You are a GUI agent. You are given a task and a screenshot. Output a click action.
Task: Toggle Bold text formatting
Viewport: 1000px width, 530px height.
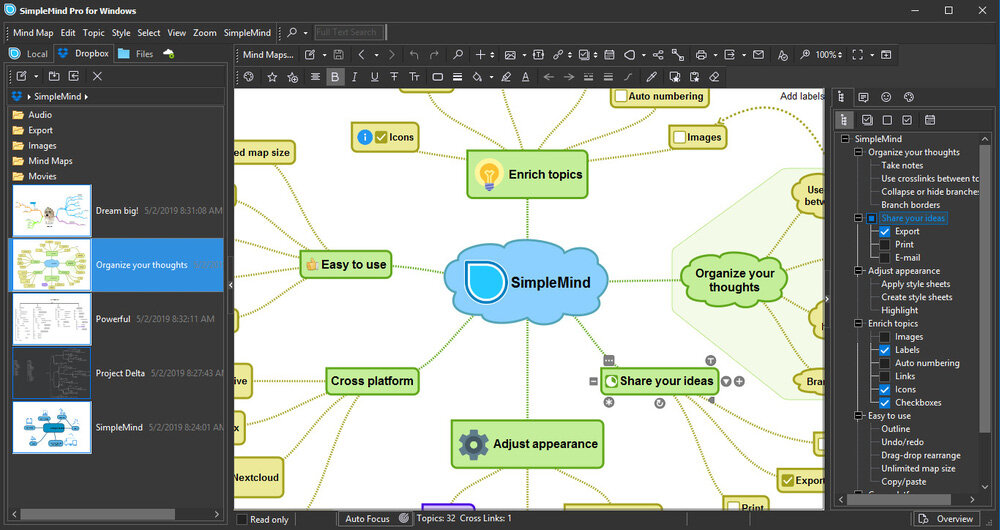click(x=335, y=77)
